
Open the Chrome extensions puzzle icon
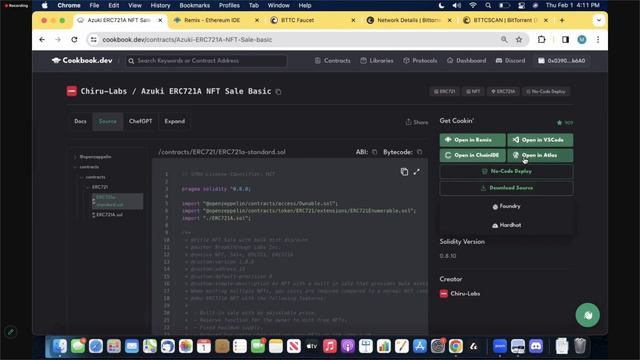click(x=542, y=40)
